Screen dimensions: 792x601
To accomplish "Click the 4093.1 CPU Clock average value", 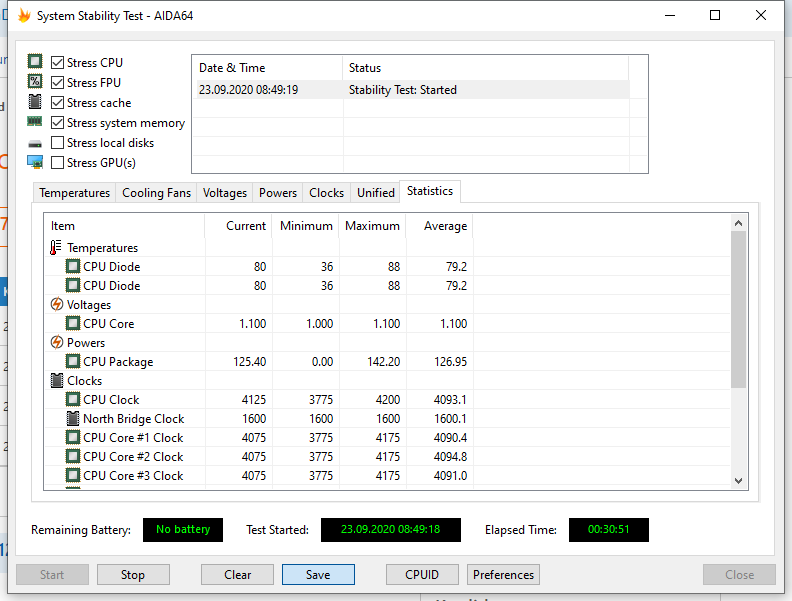I will click(450, 399).
